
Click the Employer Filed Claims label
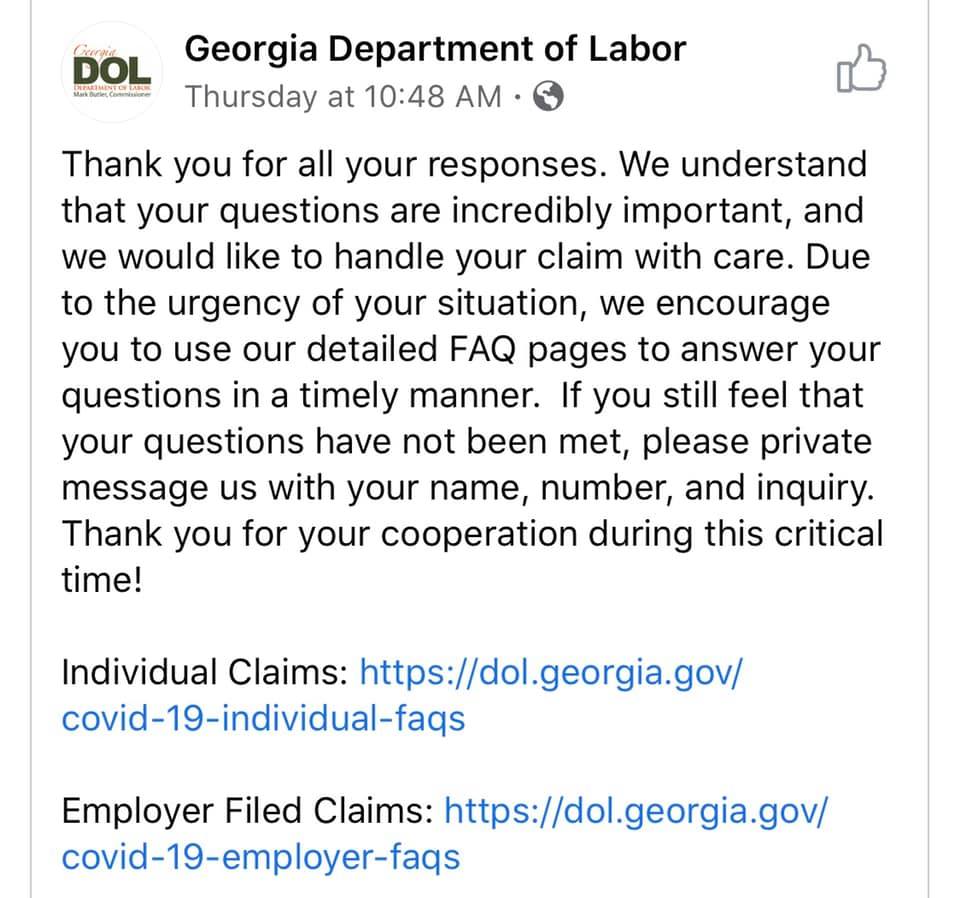248,811
